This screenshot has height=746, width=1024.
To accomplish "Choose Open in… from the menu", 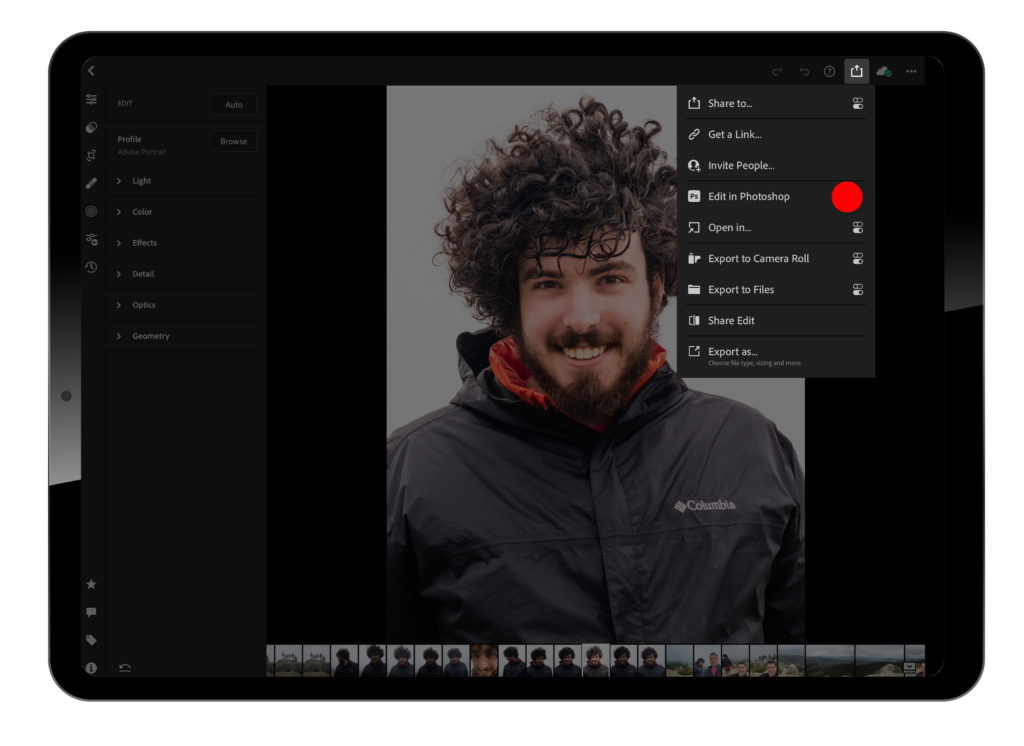I will pyautogui.click(x=775, y=227).
